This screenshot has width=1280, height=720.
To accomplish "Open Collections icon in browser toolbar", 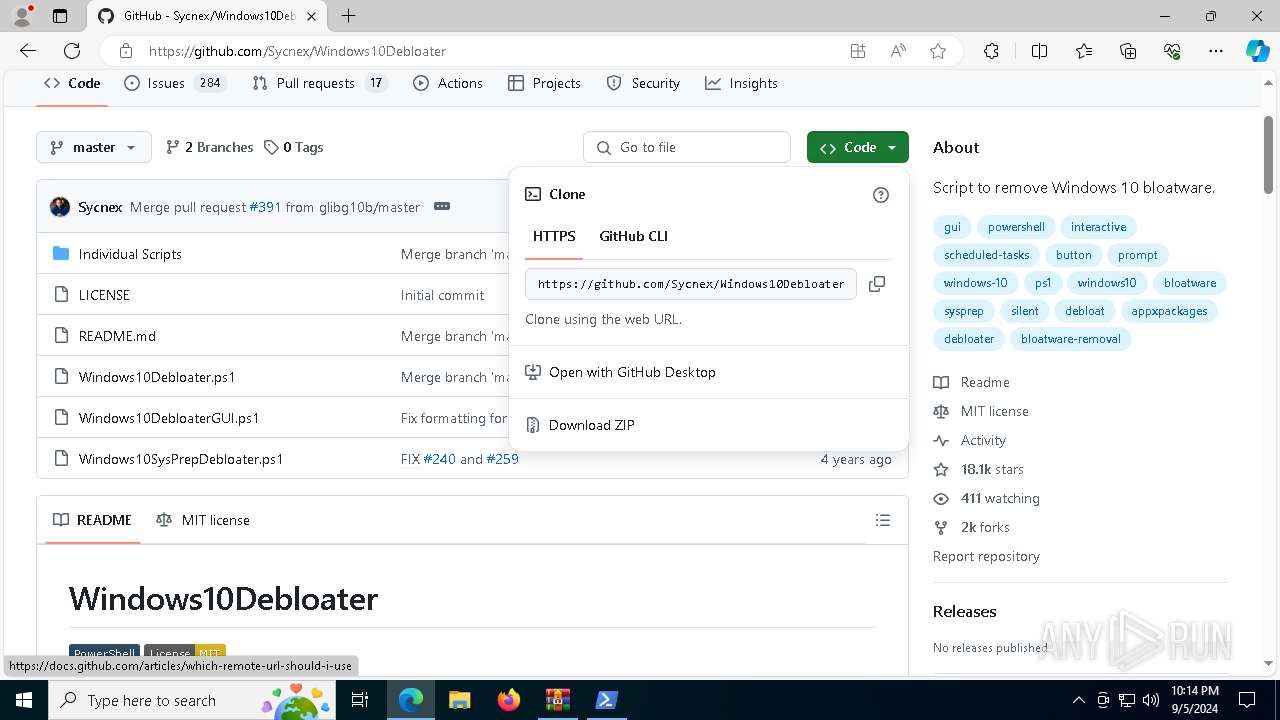I will tap(1128, 51).
